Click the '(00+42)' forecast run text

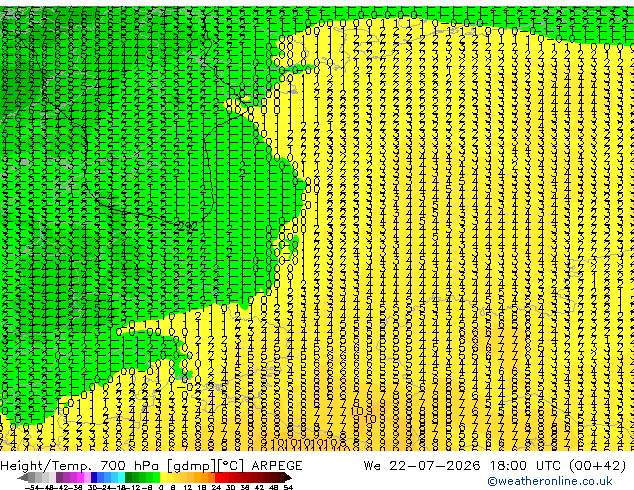coord(597,466)
